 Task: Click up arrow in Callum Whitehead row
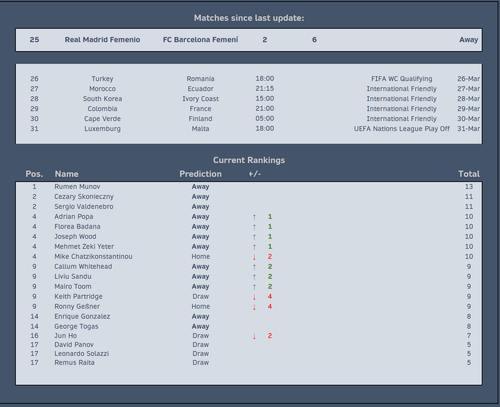tap(254, 267)
